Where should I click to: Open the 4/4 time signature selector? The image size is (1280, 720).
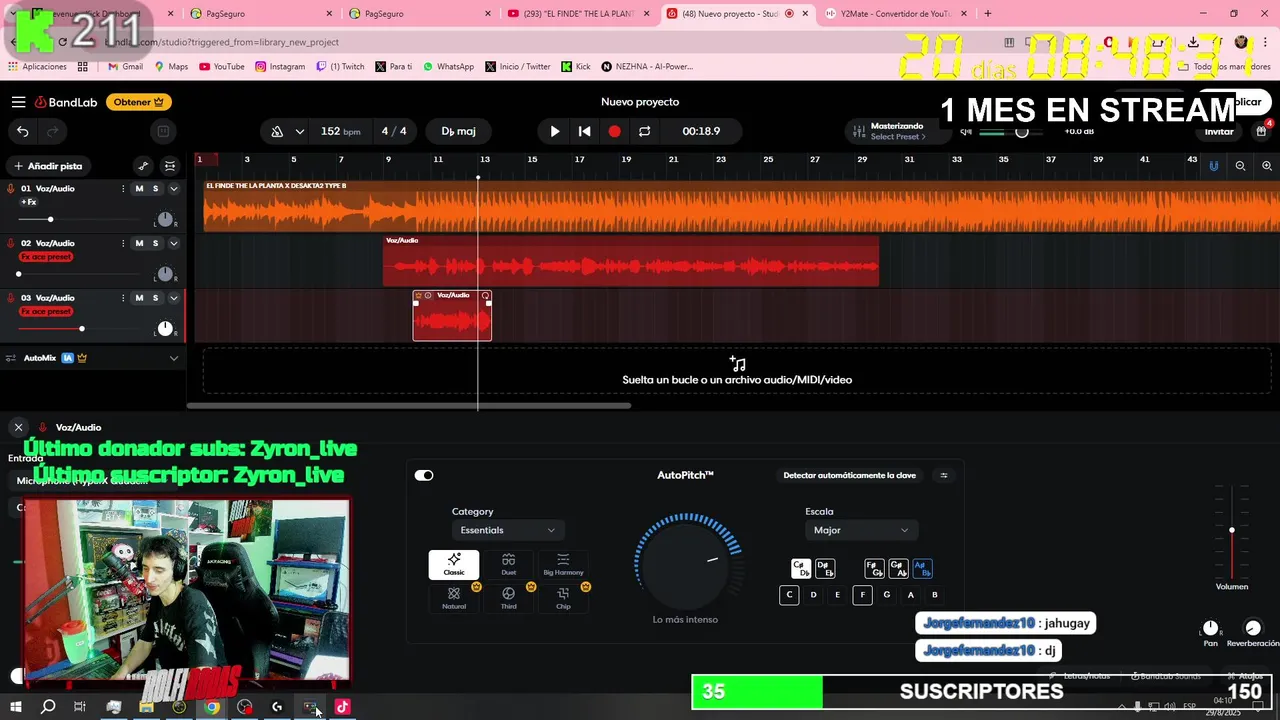[394, 131]
